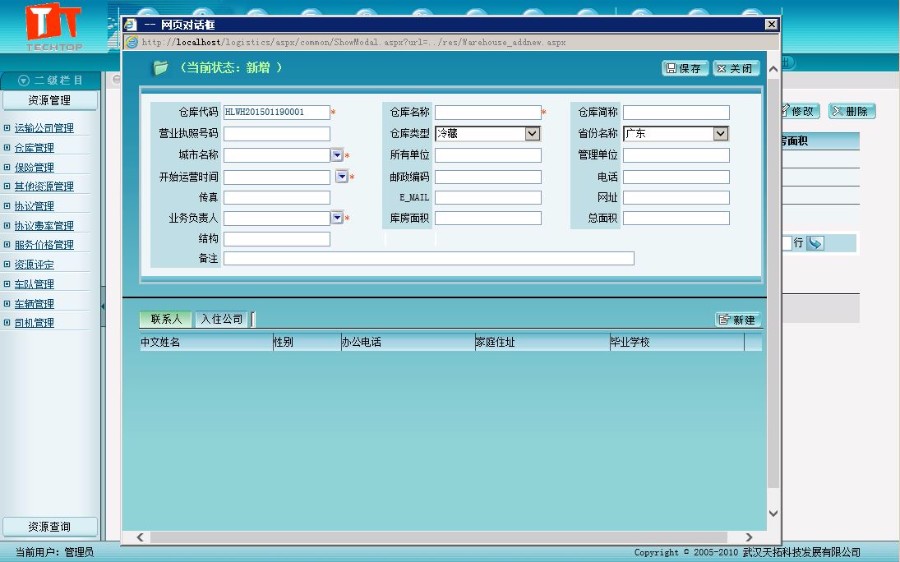The height and width of the screenshot is (562, 900).
Task: Expand the 城市名称 picker arrow
Action: (x=337, y=155)
